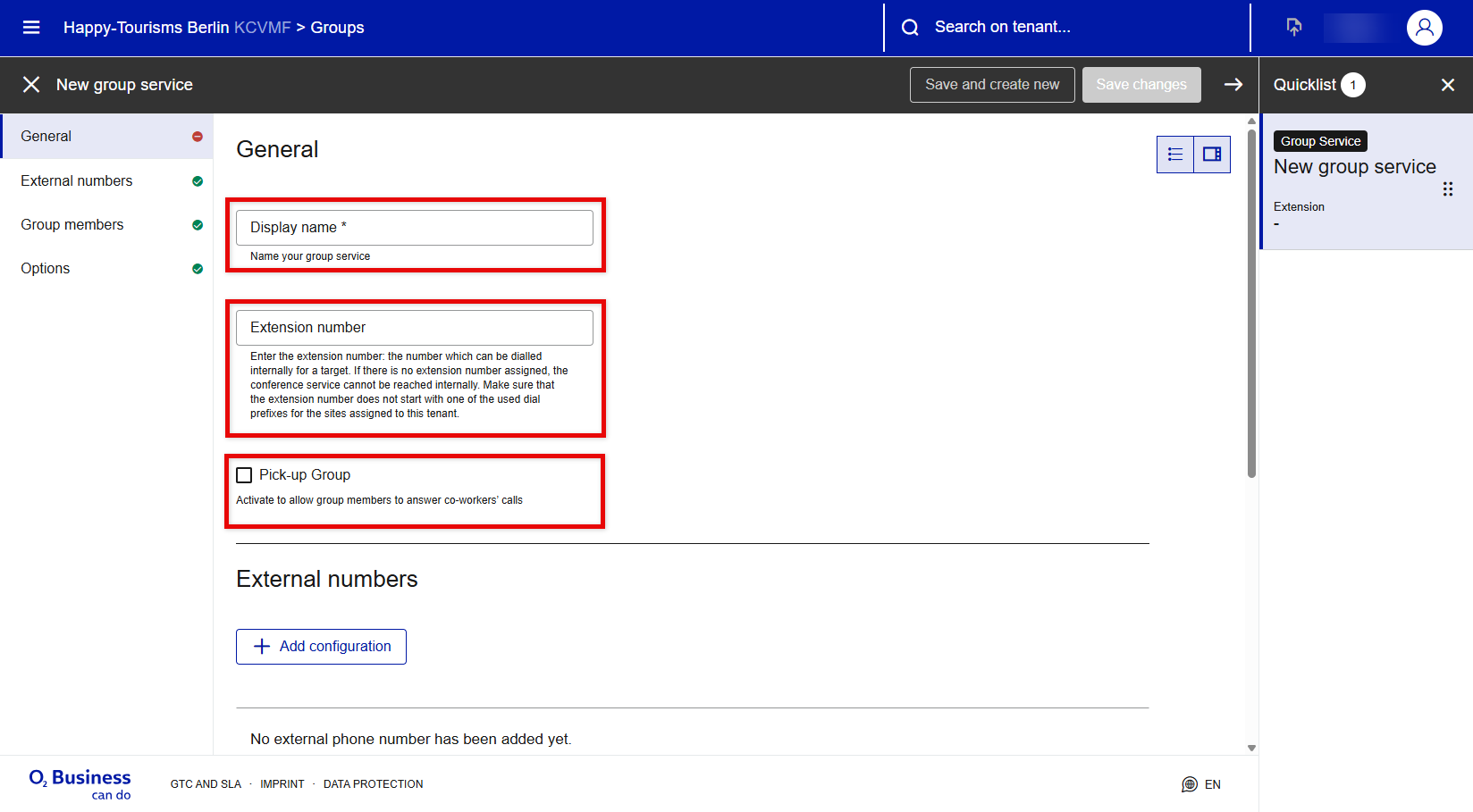Switch to list layout view icon

(1175, 155)
